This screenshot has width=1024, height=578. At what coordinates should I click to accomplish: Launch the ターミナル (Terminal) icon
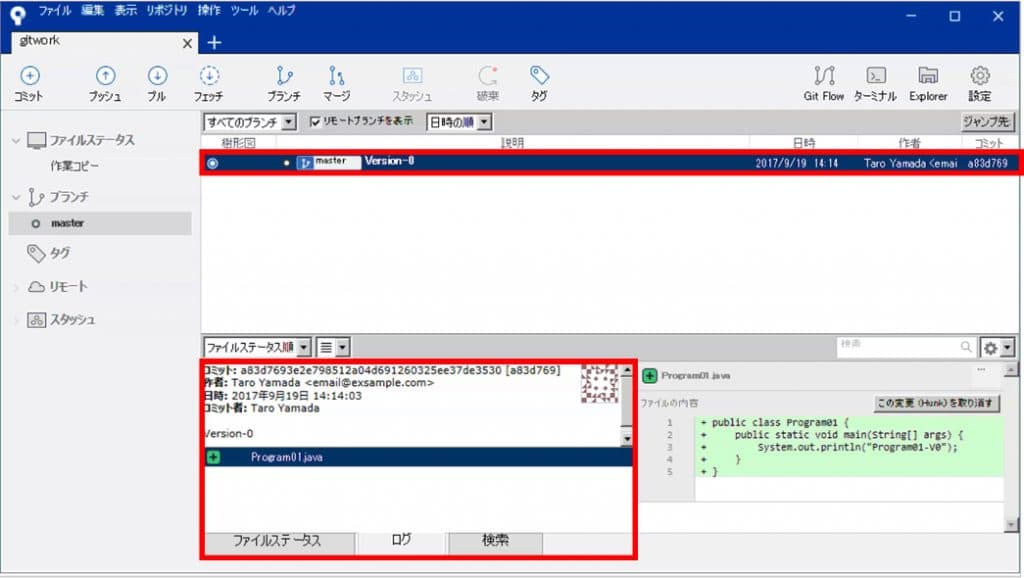pyautogui.click(x=875, y=82)
